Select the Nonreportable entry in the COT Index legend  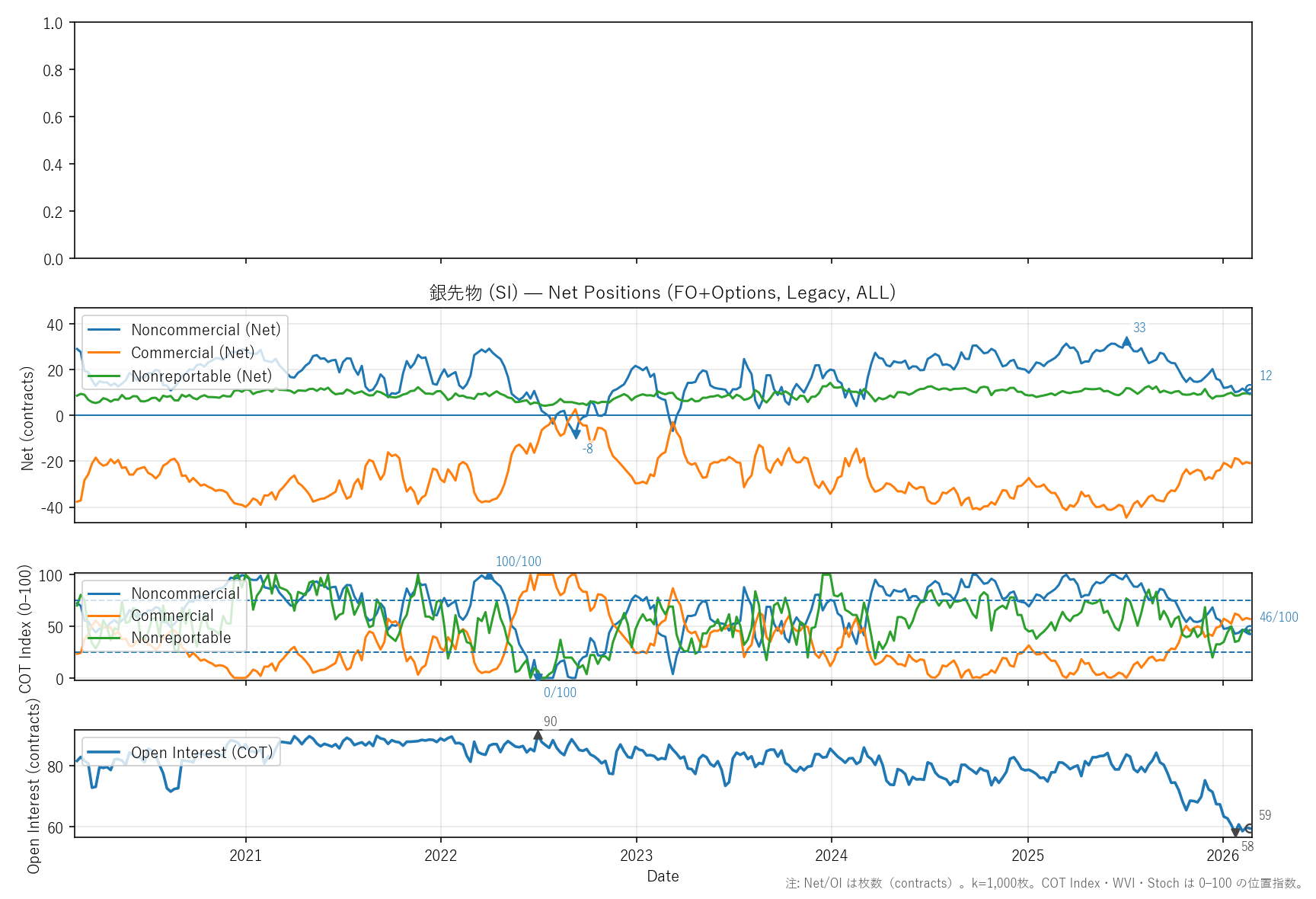180,638
